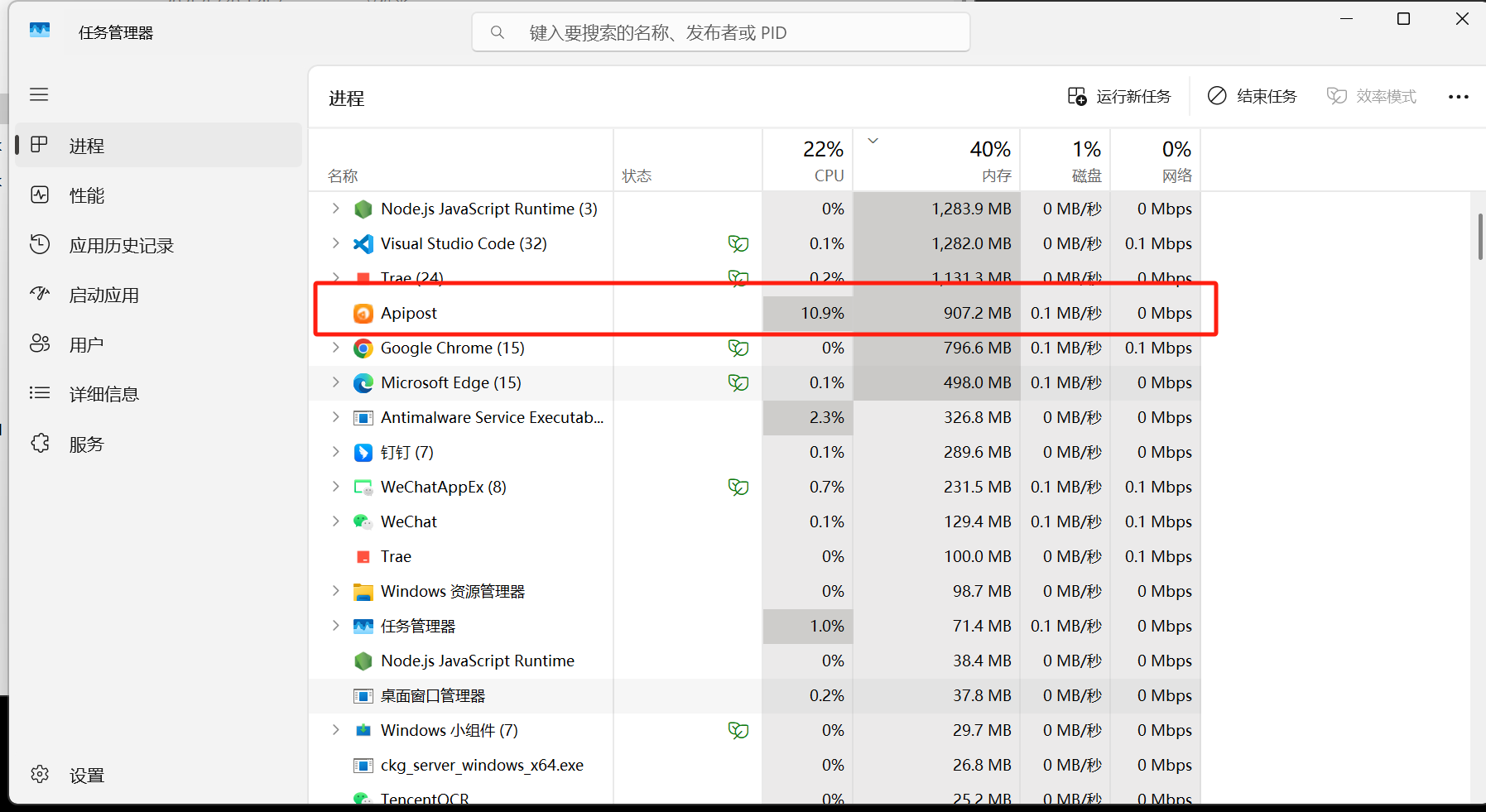Expand the WeChatAppEx (8) group

point(335,487)
